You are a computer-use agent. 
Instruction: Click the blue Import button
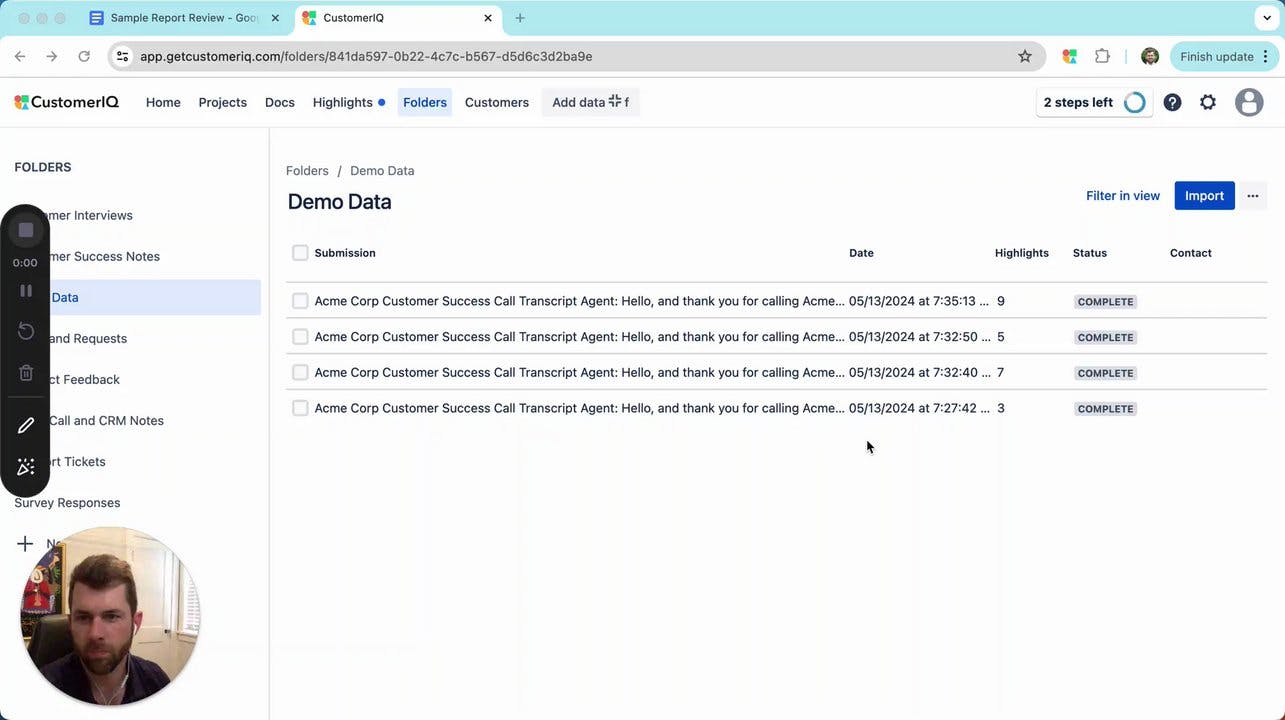click(x=1204, y=196)
